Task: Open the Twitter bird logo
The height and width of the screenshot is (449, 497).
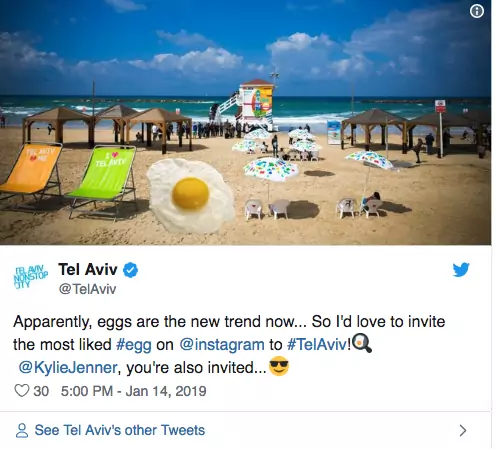Action: point(461,269)
